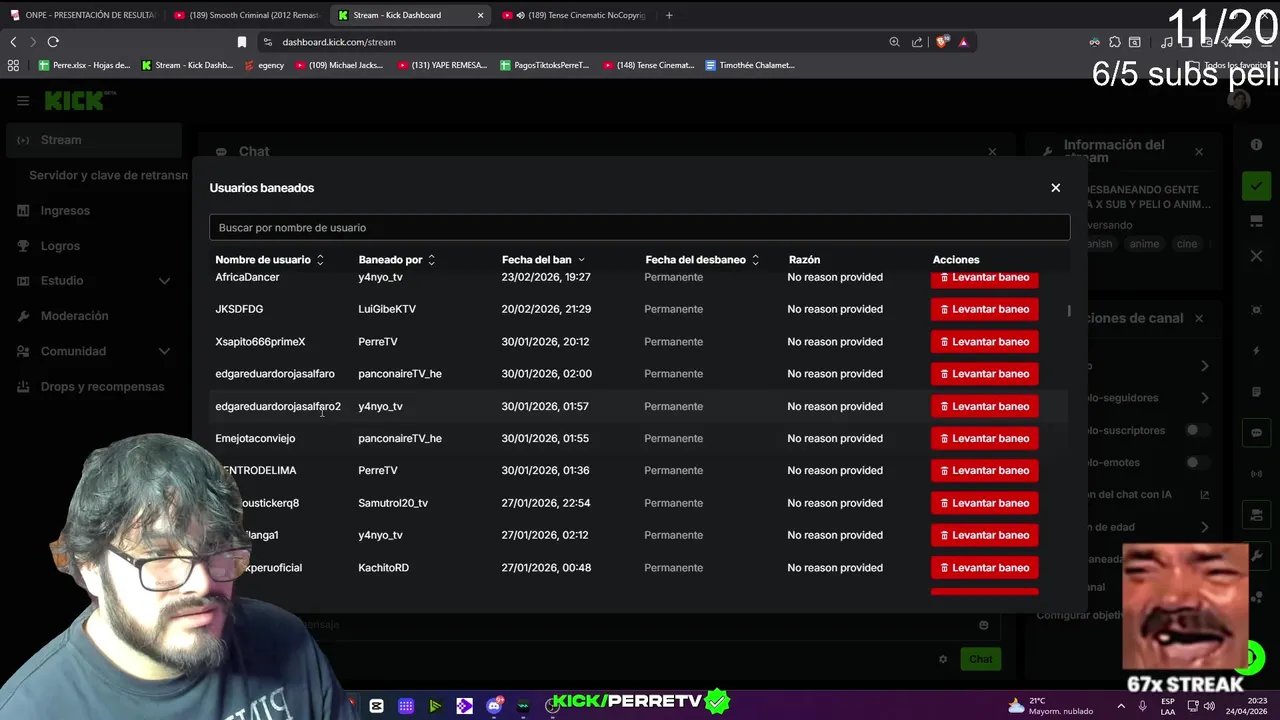Screen dimensions: 1280x720
Task: Click the green Chat send button
Action: [980, 659]
